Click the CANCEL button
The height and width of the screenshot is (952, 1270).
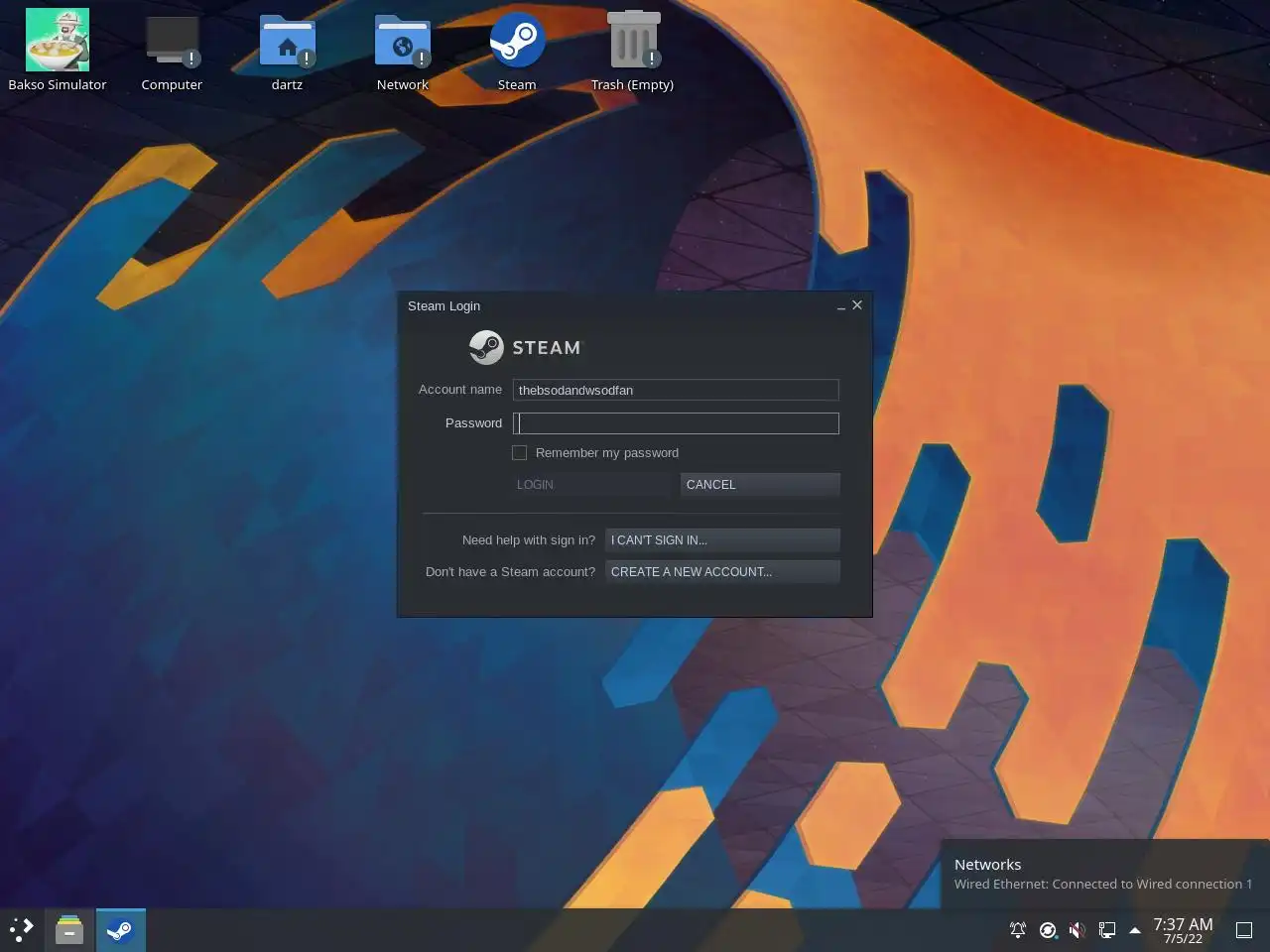click(760, 484)
